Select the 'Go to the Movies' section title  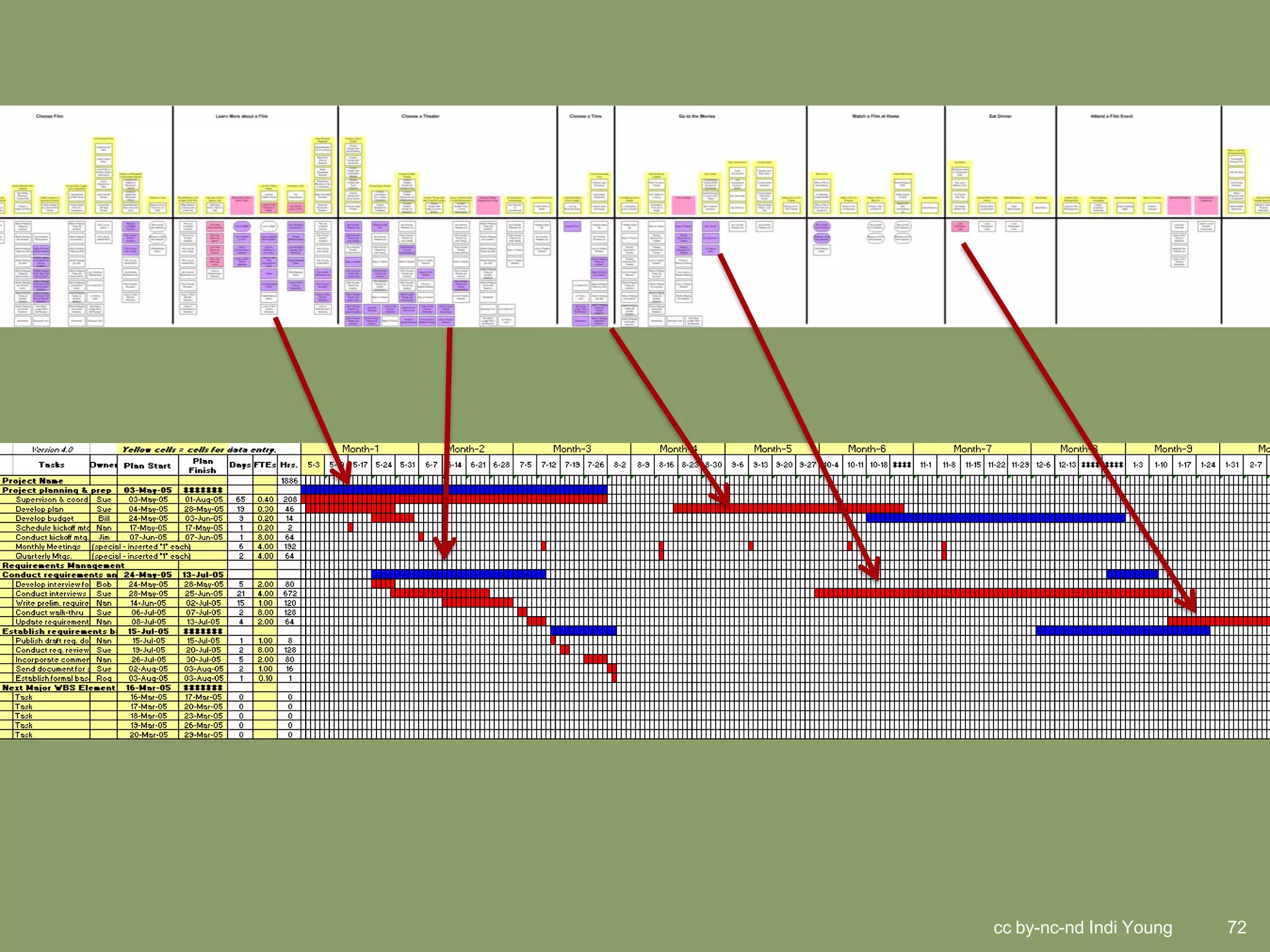[696, 116]
